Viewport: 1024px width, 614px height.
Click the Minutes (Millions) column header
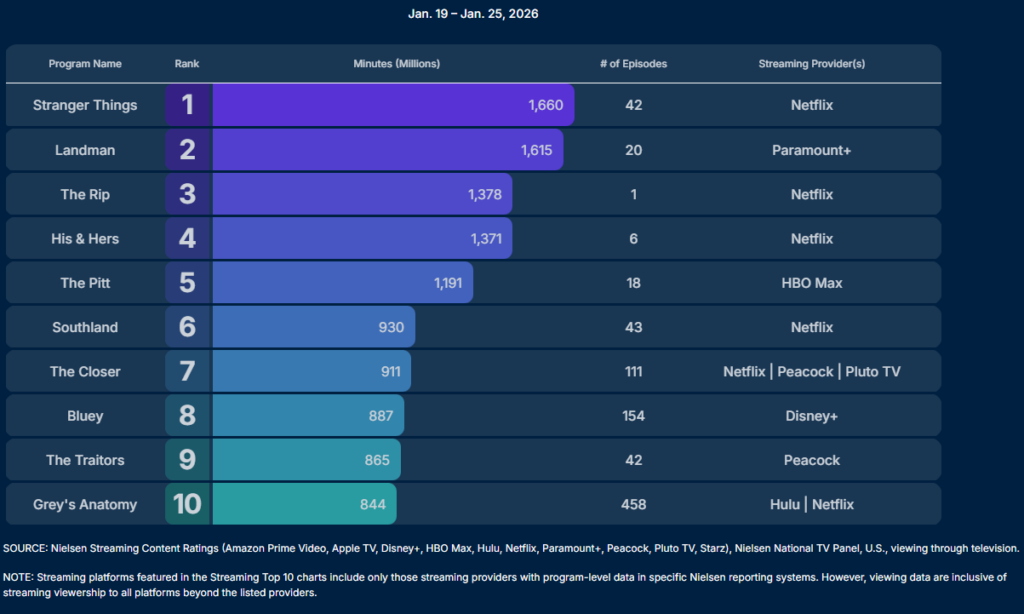coord(396,64)
